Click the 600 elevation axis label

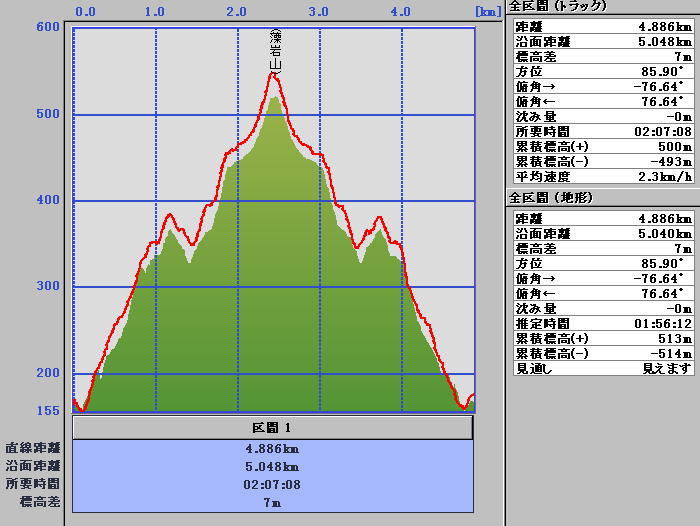point(46,27)
